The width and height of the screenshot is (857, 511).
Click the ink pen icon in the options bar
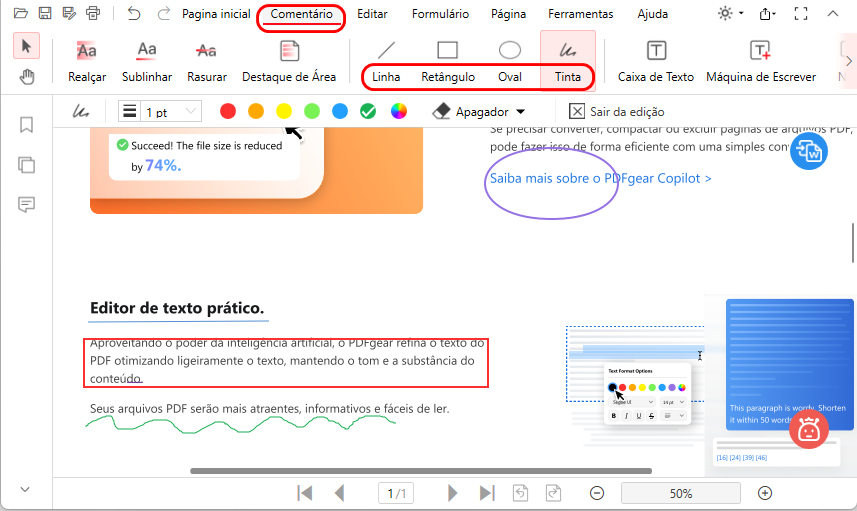tap(81, 111)
